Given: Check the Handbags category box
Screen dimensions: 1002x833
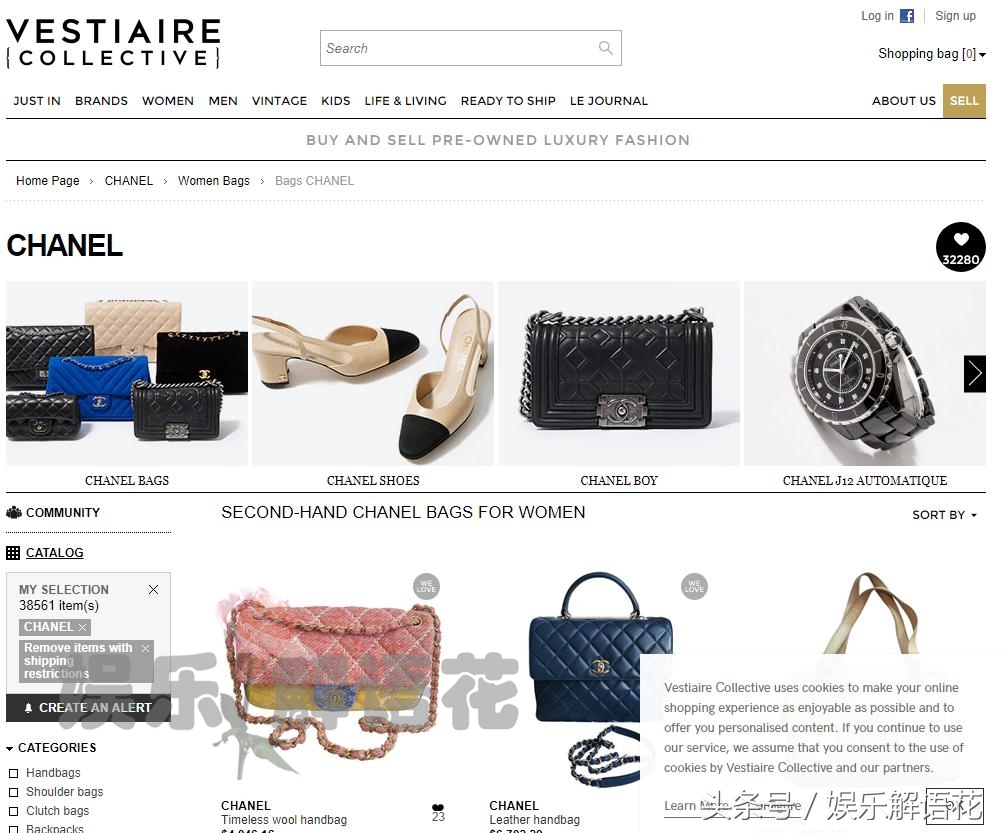Looking at the screenshot, I should coord(13,774).
